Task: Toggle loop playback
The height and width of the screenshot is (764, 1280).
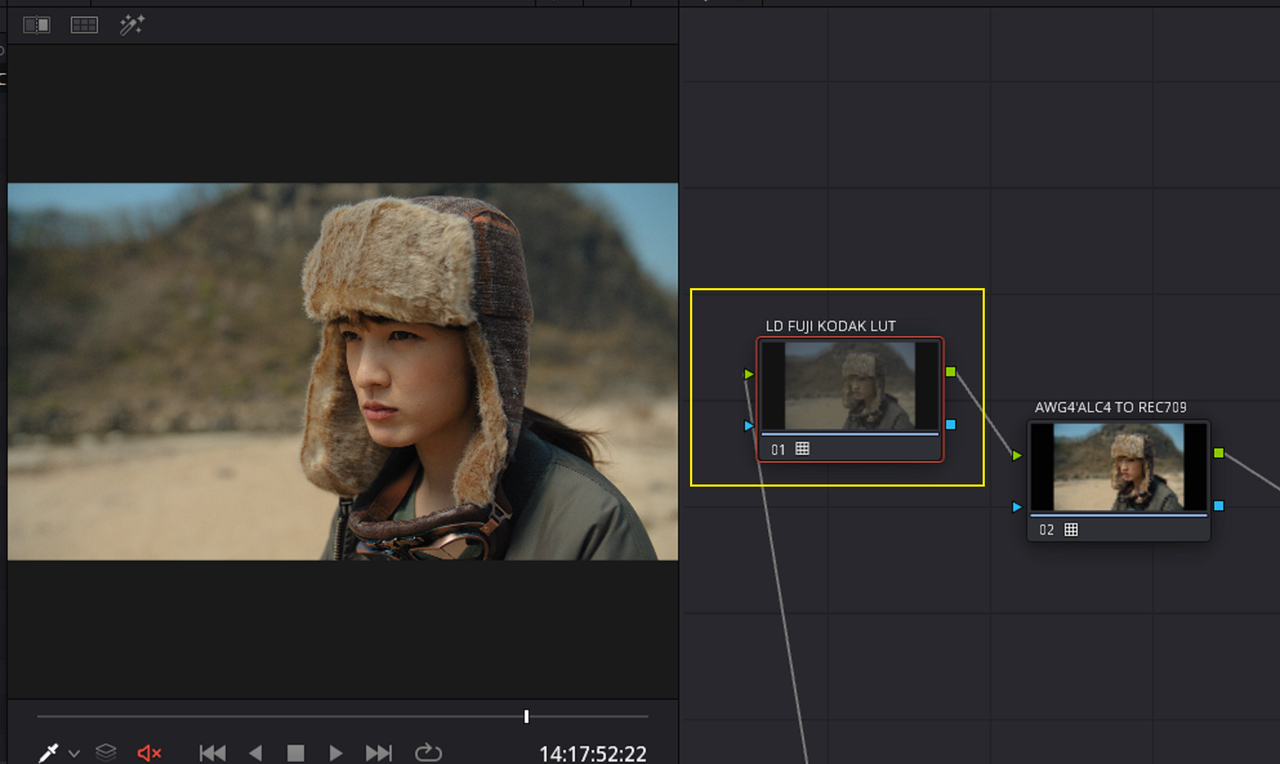Action: (427, 752)
